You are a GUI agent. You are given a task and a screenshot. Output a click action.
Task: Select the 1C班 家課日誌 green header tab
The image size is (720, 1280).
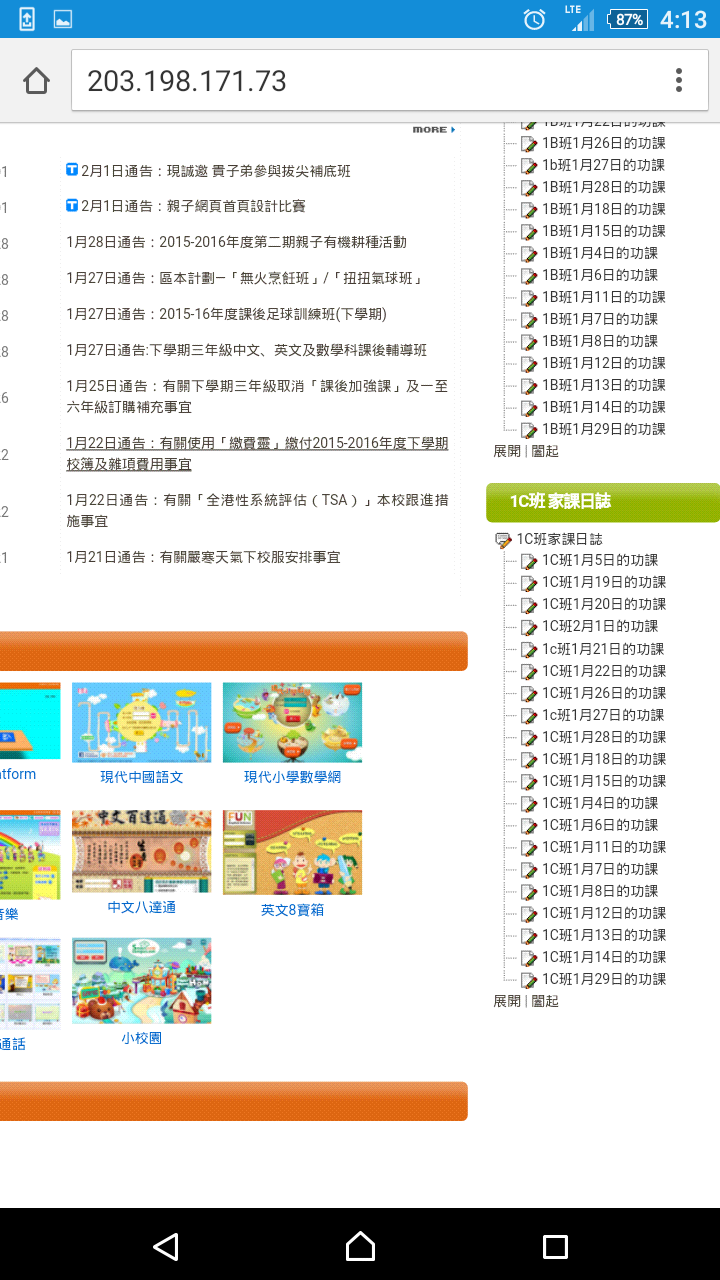602,502
